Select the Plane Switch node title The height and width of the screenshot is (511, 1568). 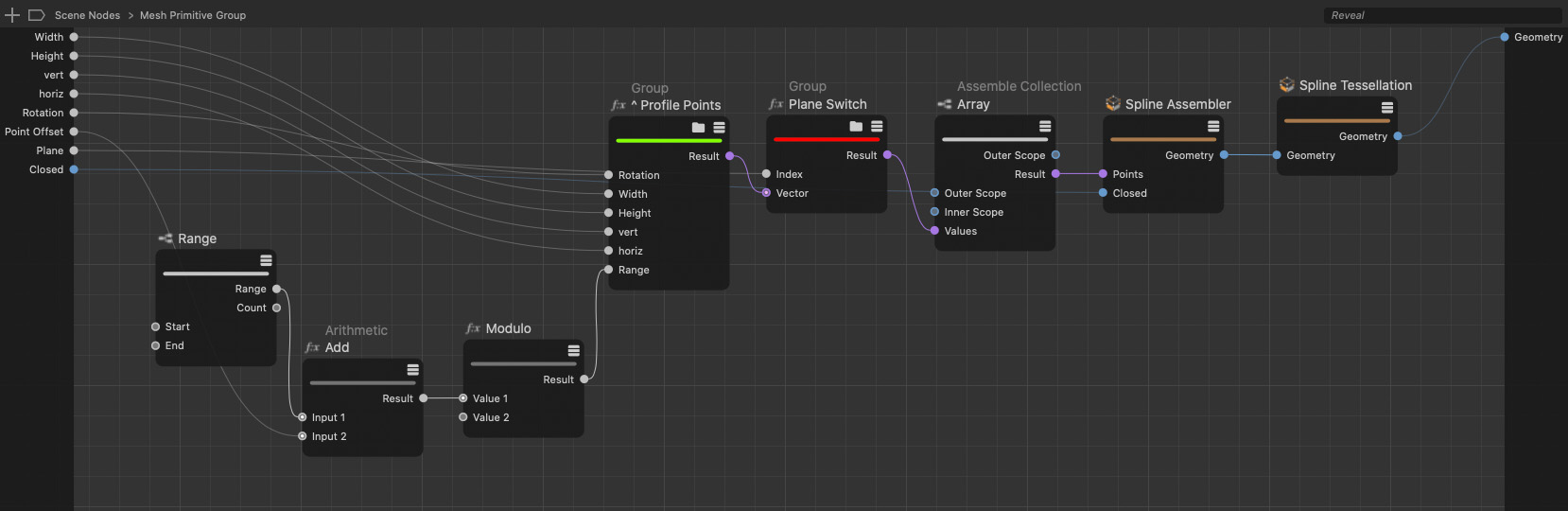[828, 104]
